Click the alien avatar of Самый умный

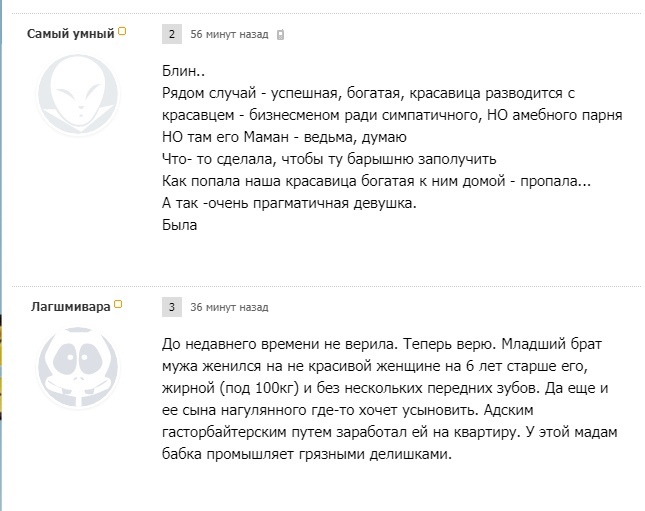(76, 92)
